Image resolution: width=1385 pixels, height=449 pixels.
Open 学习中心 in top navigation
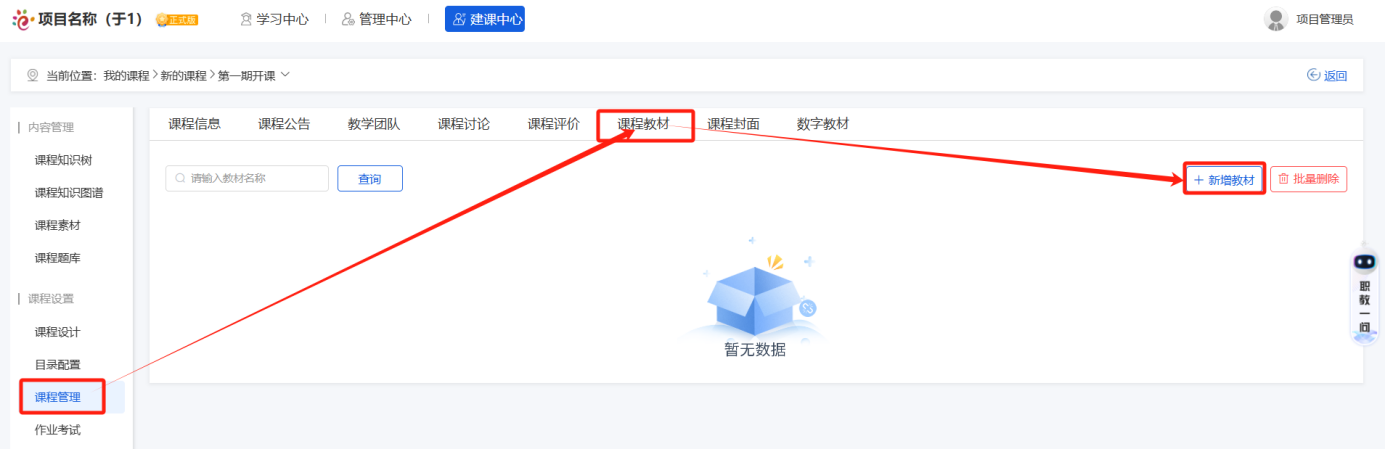[273, 19]
